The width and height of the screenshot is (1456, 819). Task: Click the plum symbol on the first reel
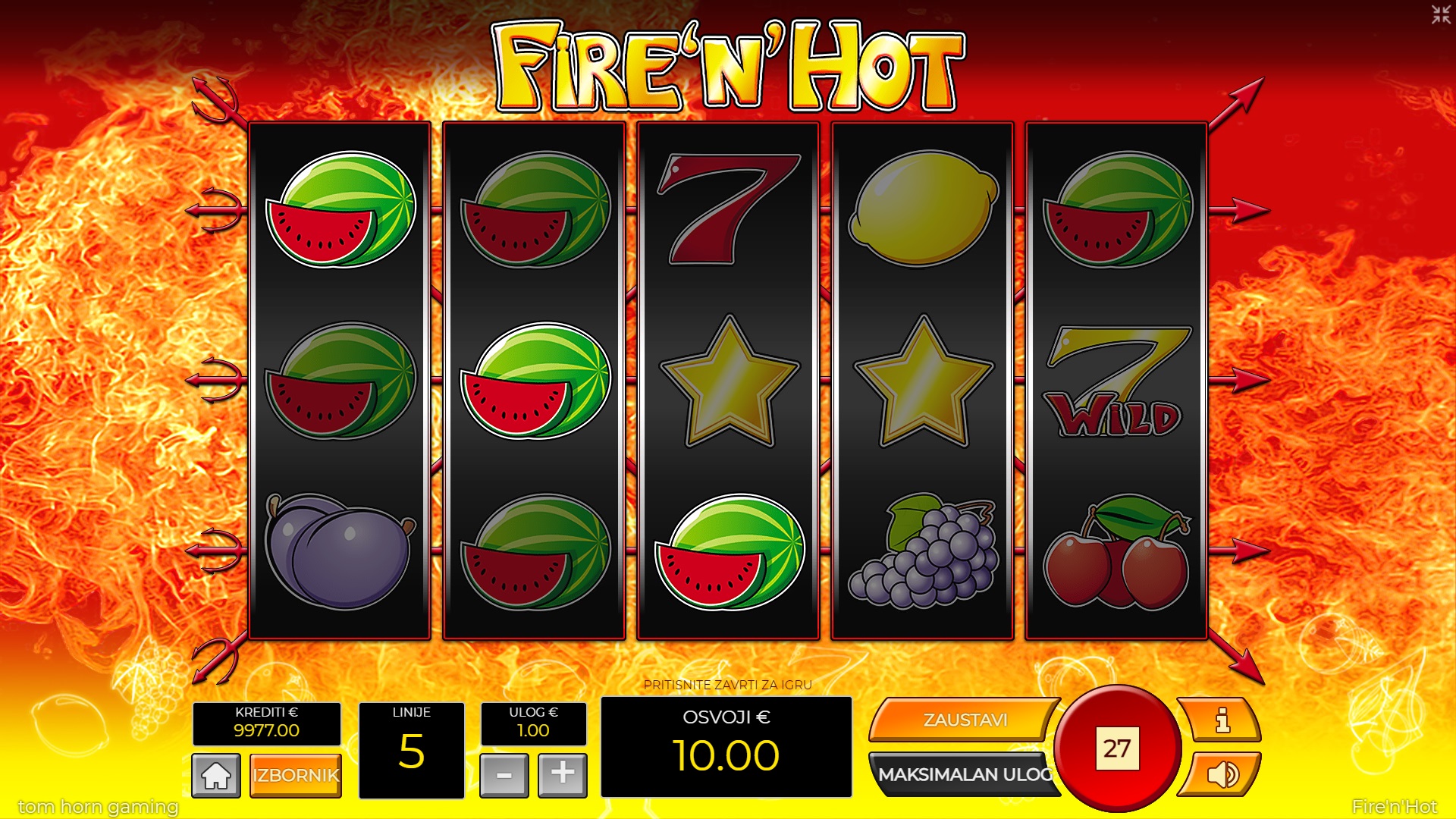pyautogui.click(x=340, y=551)
